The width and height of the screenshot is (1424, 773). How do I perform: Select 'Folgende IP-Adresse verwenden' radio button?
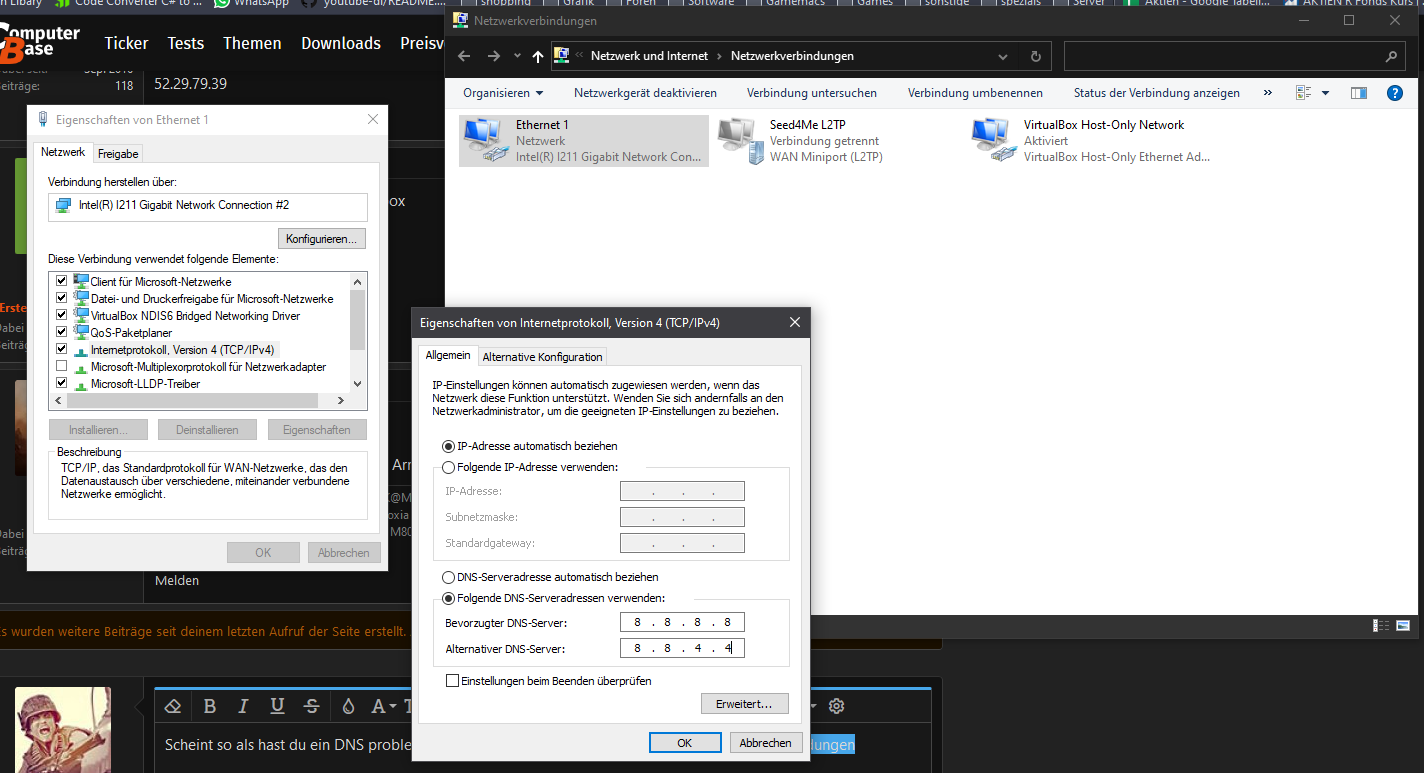click(x=448, y=467)
